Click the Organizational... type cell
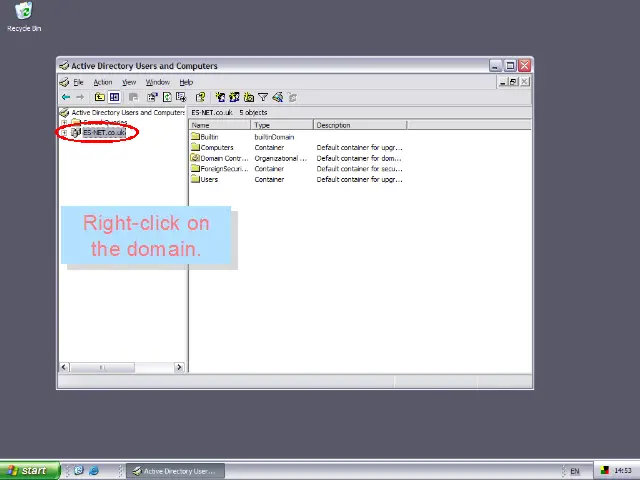 pyautogui.click(x=280, y=158)
